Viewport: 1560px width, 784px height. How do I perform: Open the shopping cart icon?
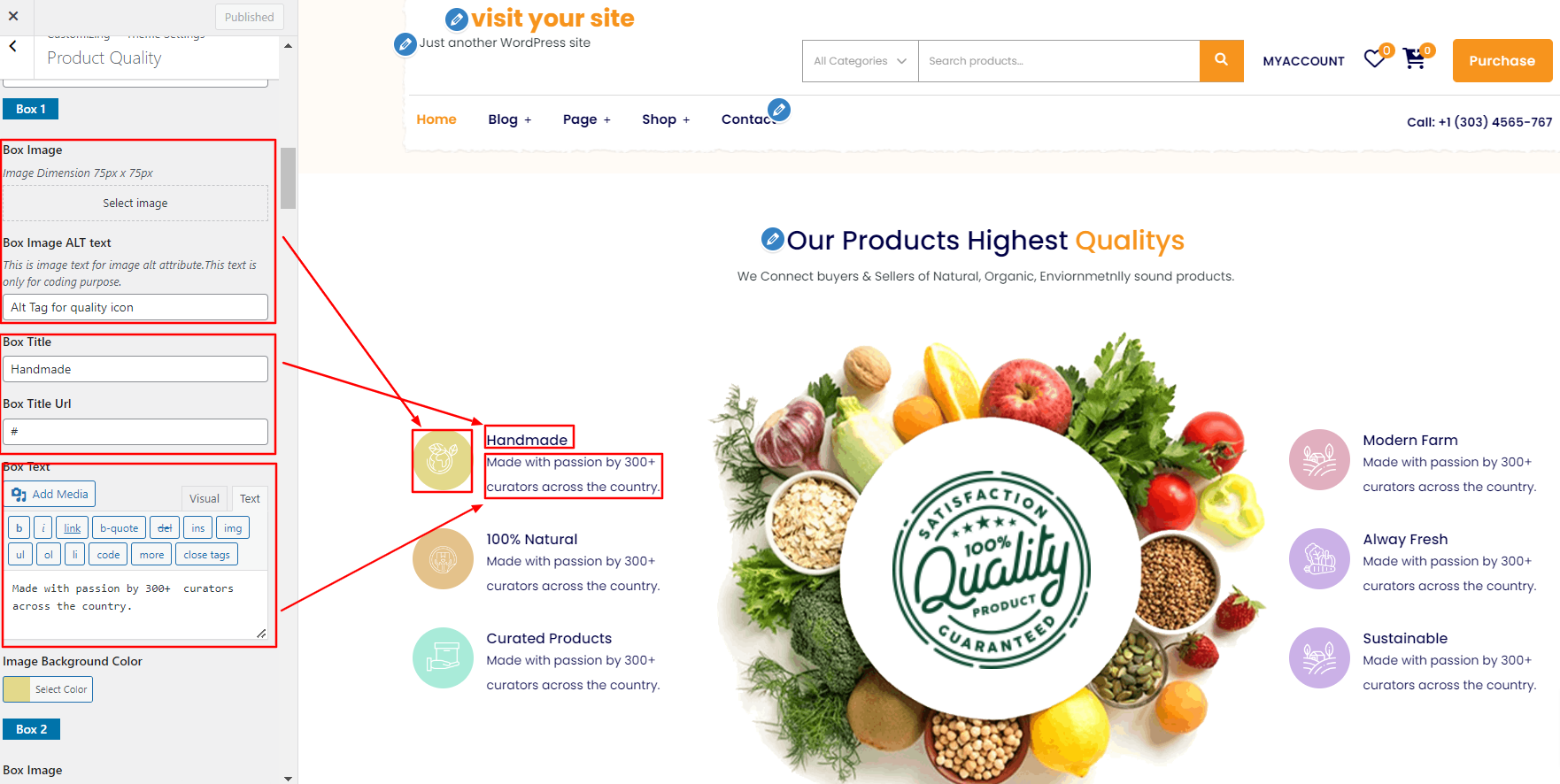(x=1415, y=59)
